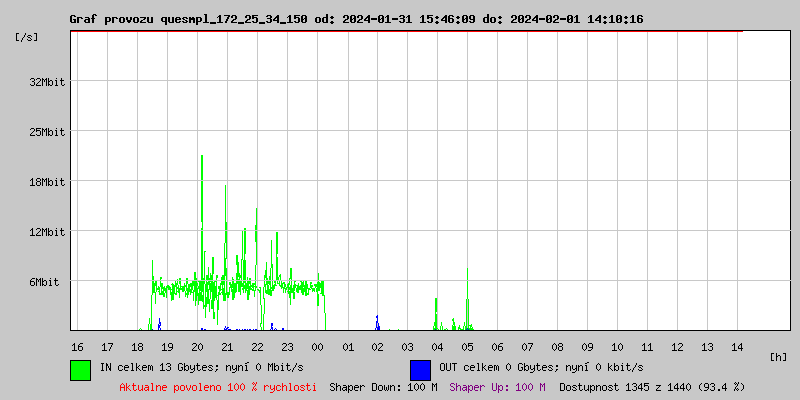Click the green IN legend color square
The image size is (800, 400).
click(80, 369)
